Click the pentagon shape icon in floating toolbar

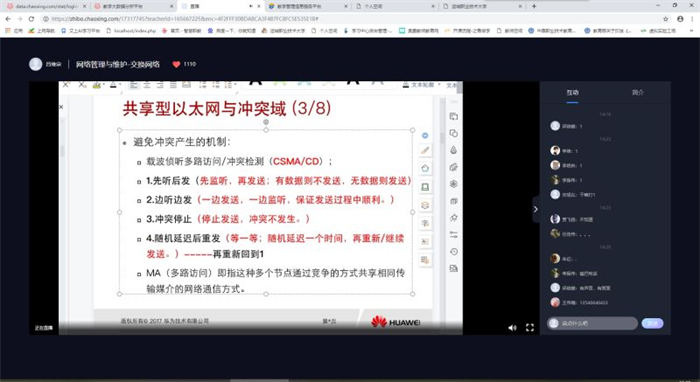tap(425, 168)
